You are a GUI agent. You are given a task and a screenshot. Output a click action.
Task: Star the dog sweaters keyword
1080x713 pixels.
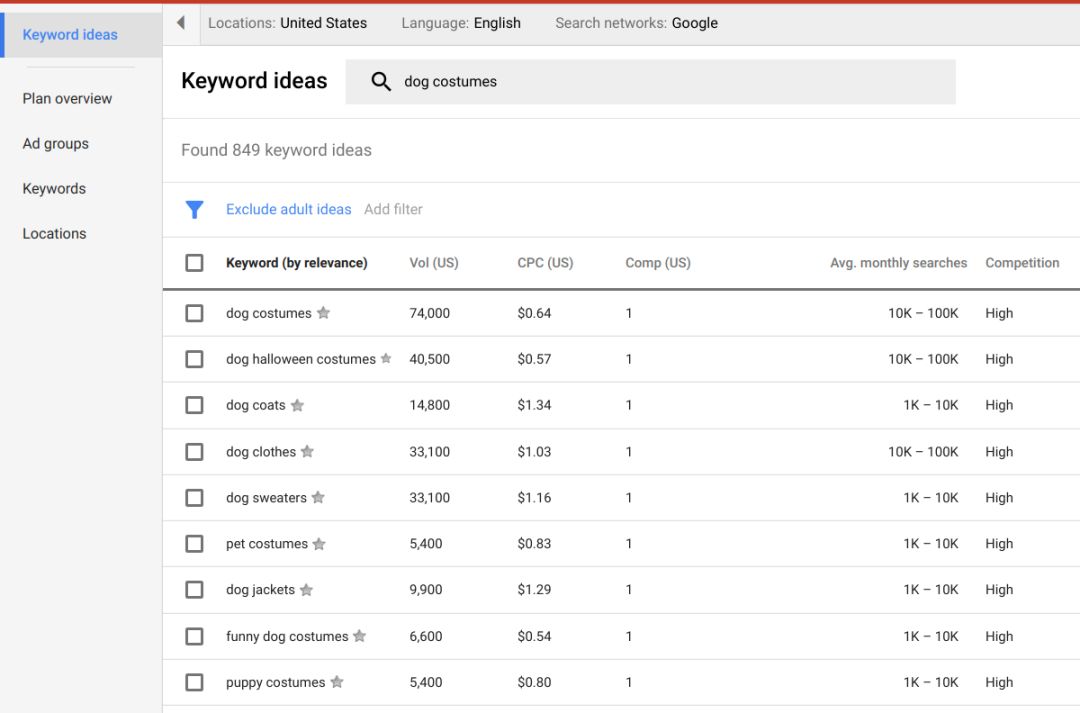click(x=318, y=497)
